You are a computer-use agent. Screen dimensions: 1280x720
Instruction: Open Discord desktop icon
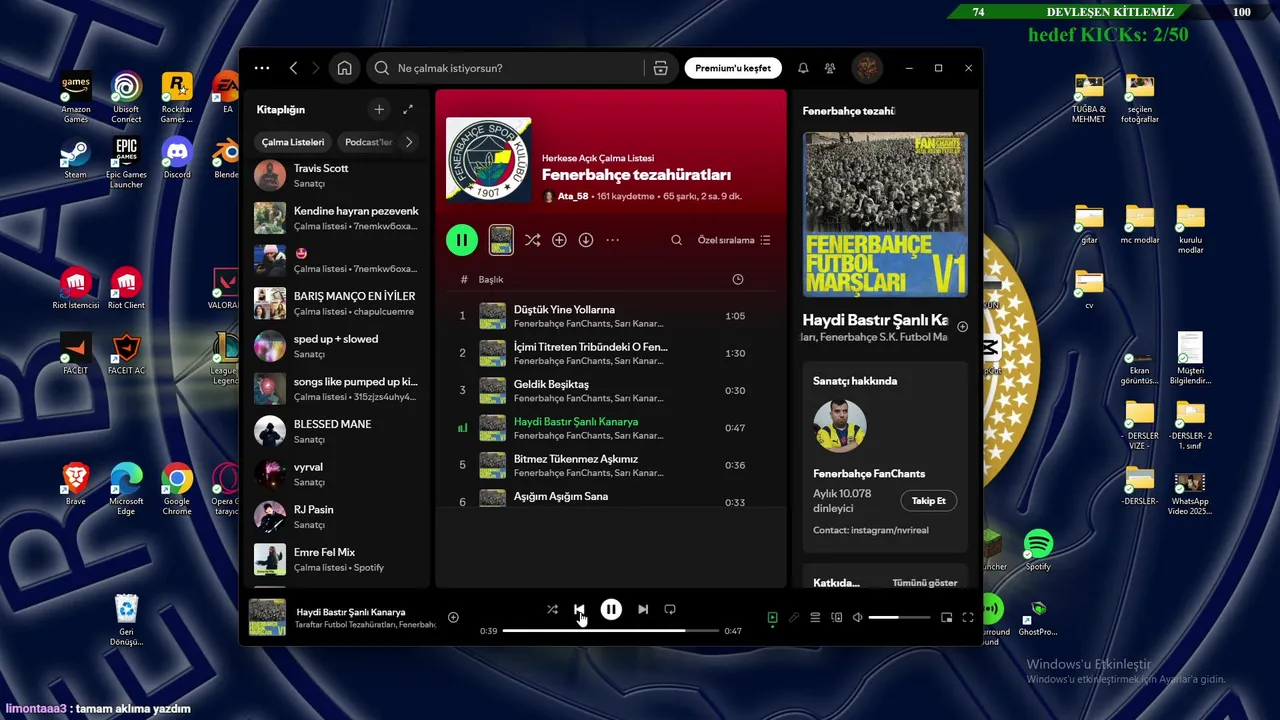pyautogui.click(x=177, y=157)
